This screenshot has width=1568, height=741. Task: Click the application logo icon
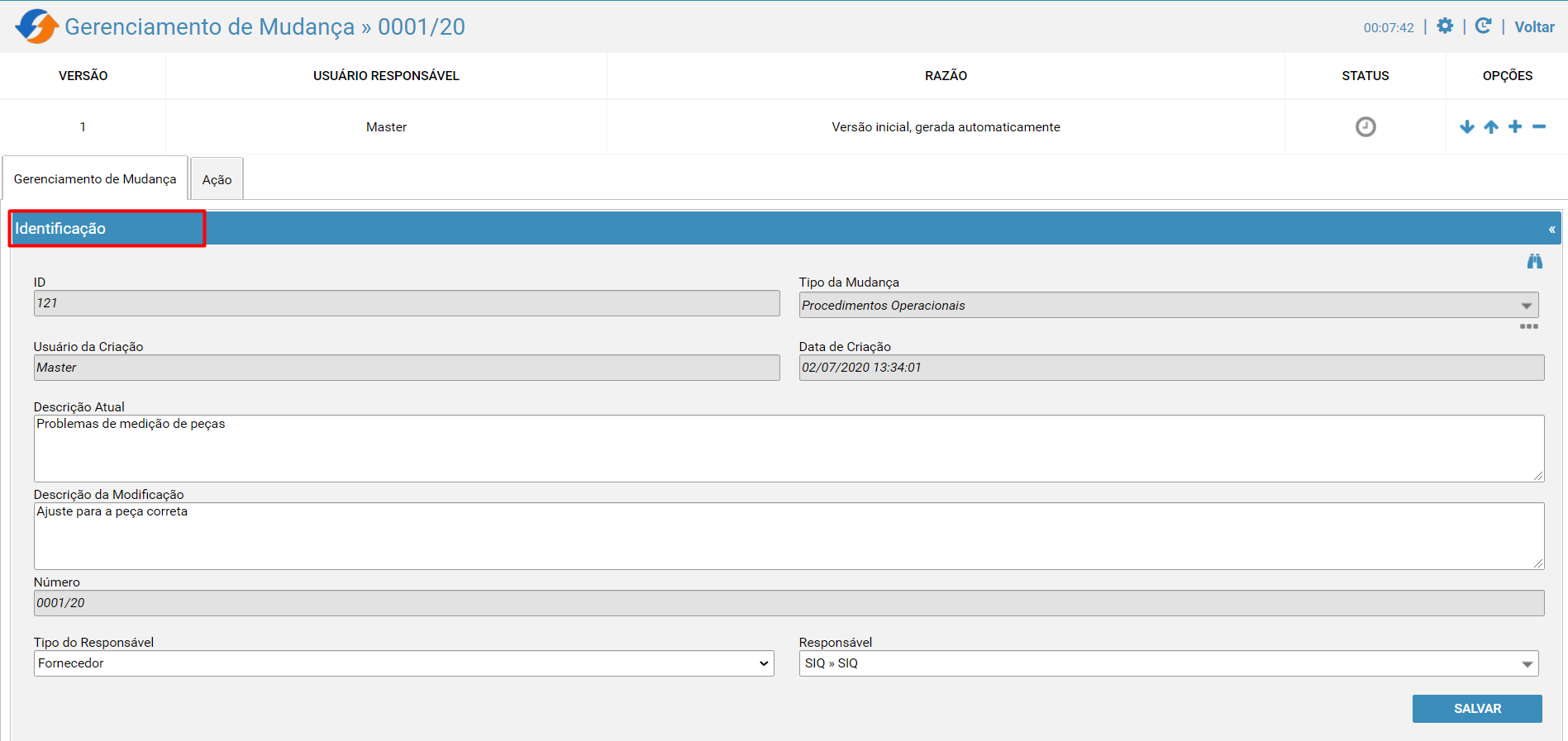[36, 26]
